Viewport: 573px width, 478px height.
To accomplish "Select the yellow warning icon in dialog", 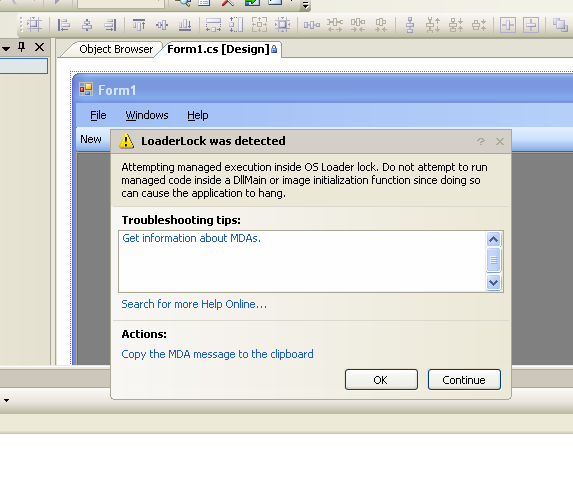I will point(126,141).
